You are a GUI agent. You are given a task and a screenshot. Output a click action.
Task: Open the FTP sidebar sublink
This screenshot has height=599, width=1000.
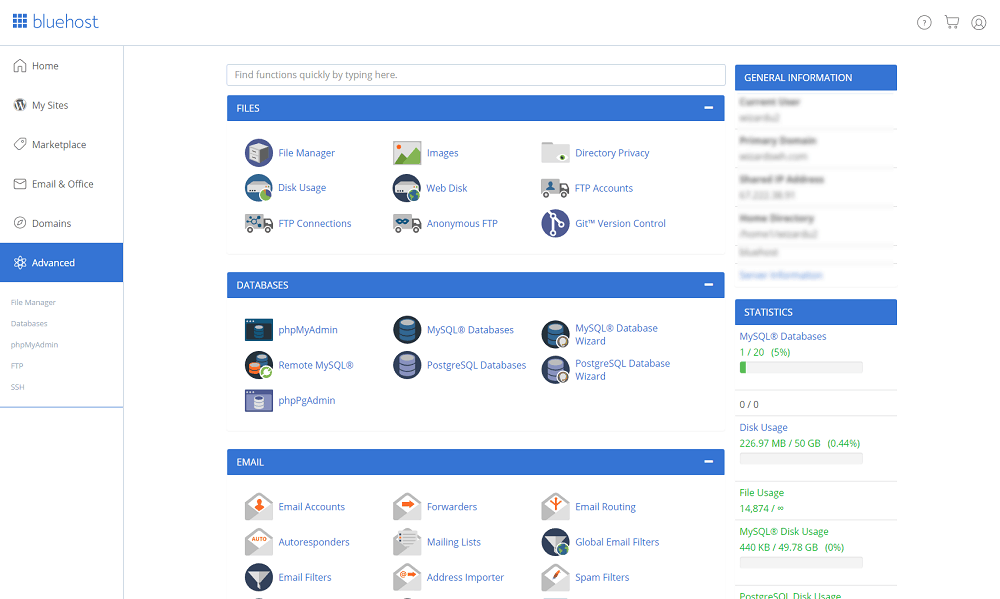(x=17, y=366)
